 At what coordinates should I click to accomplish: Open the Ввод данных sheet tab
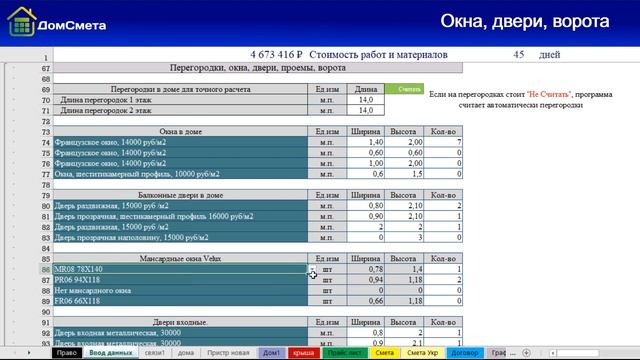point(111,353)
